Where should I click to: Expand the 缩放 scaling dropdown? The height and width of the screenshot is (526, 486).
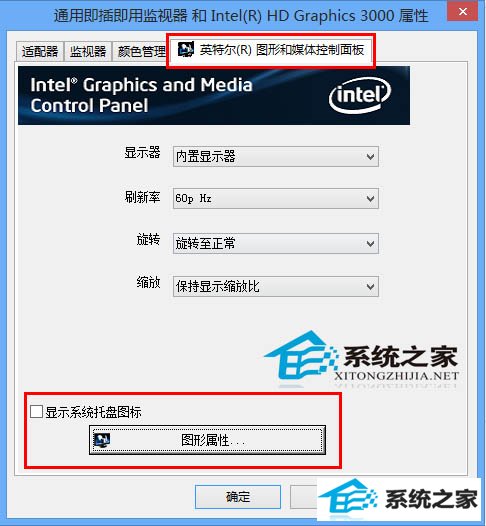pos(276,286)
